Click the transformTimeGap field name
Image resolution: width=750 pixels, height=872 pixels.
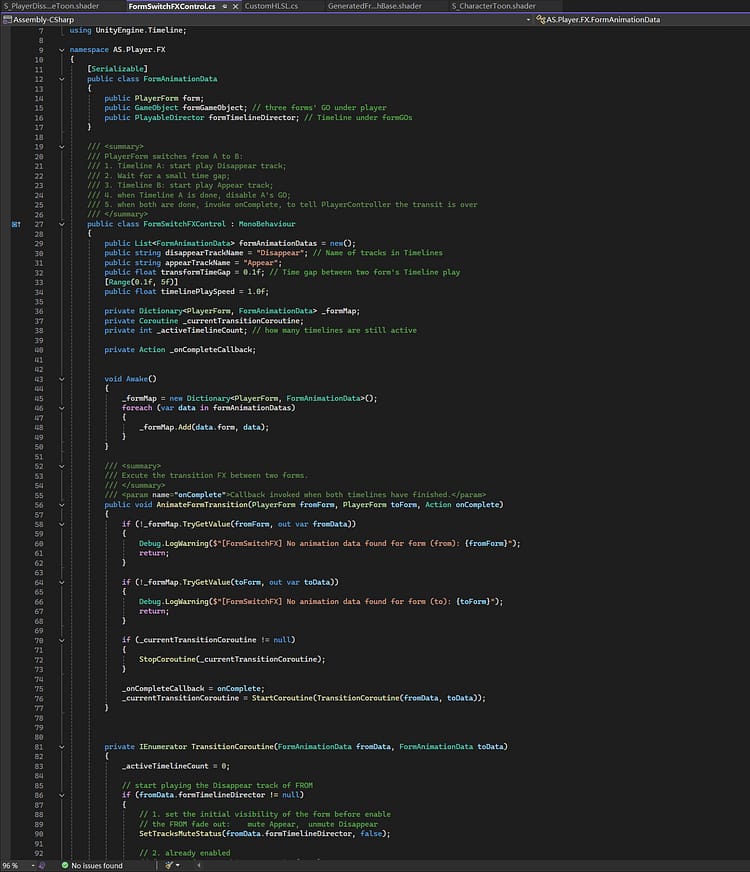pyautogui.click(x=195, y=272)
